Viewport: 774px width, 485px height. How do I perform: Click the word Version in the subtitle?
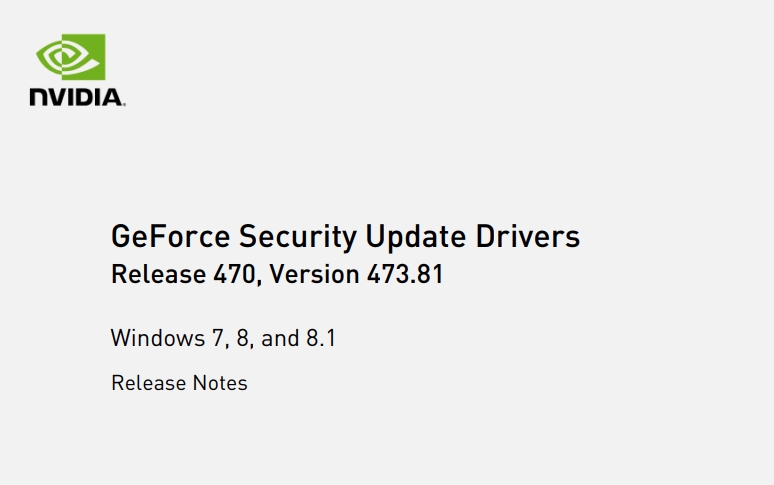click(314, 274)
